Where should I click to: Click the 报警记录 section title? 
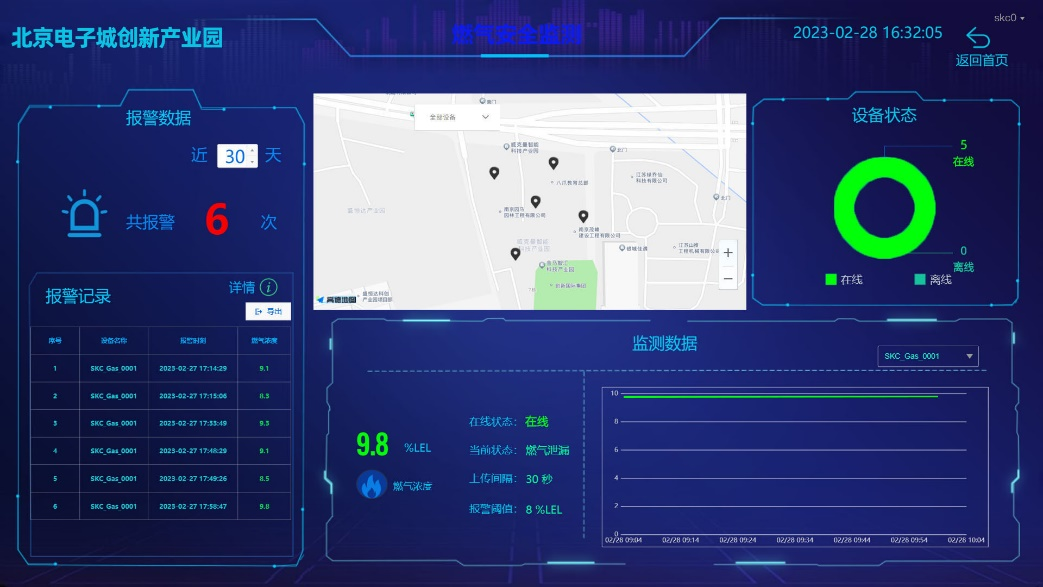click(x=78, y=296)
